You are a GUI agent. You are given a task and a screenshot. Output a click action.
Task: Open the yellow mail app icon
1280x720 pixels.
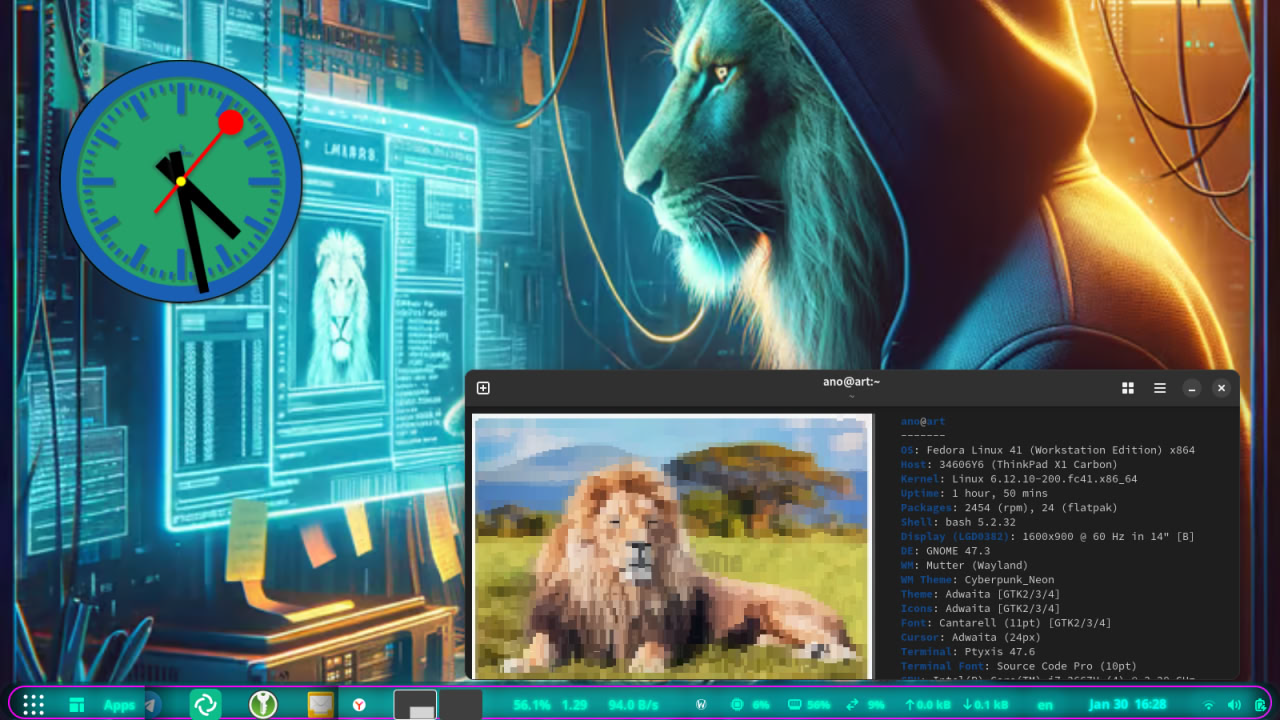[320, 705]
